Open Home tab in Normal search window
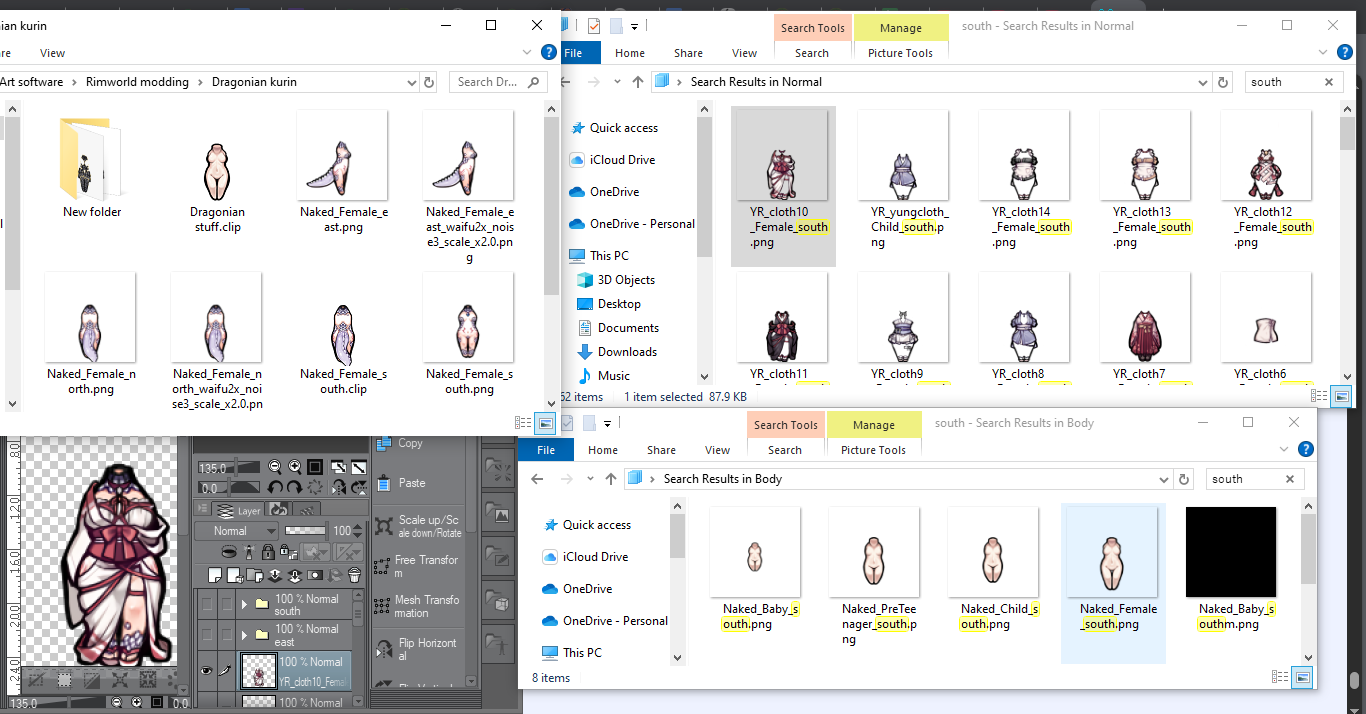Screen dimensions: 1366x714 coord(630,53)
